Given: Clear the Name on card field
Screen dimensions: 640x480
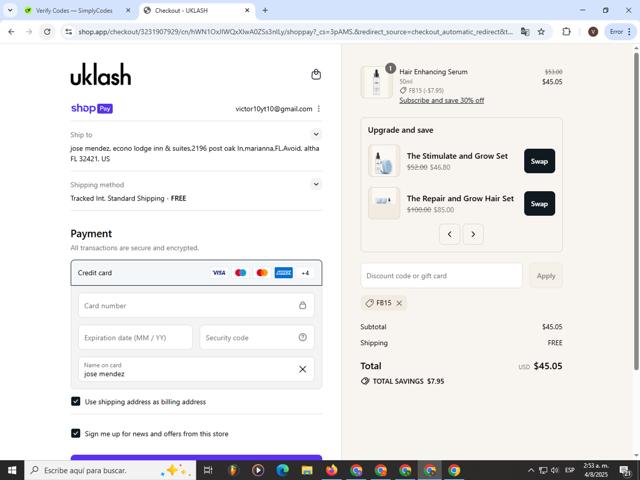Looking at the screenshot, I should pos(302,369).
